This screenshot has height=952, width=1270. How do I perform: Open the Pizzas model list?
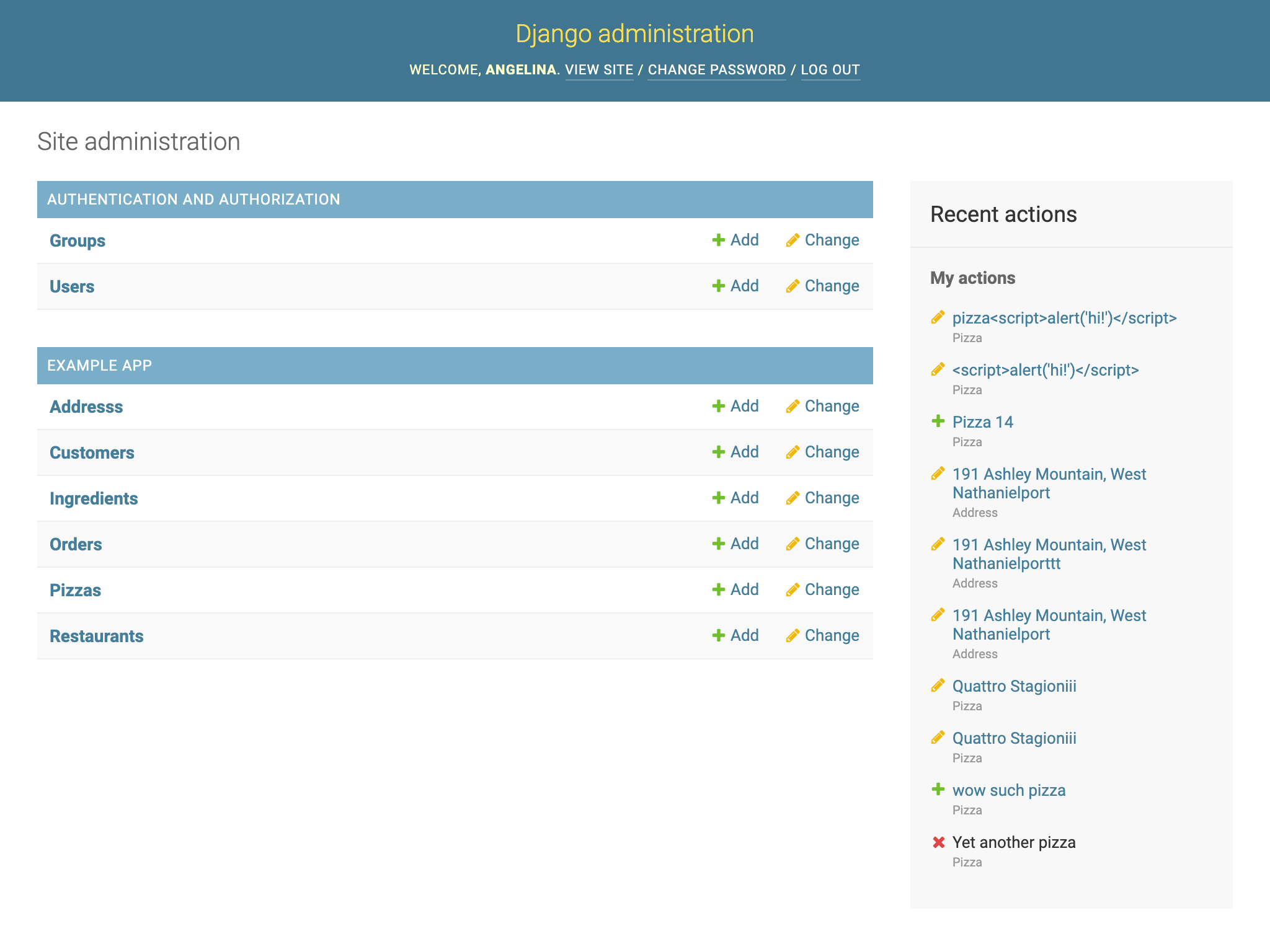(x=75, y=590)
